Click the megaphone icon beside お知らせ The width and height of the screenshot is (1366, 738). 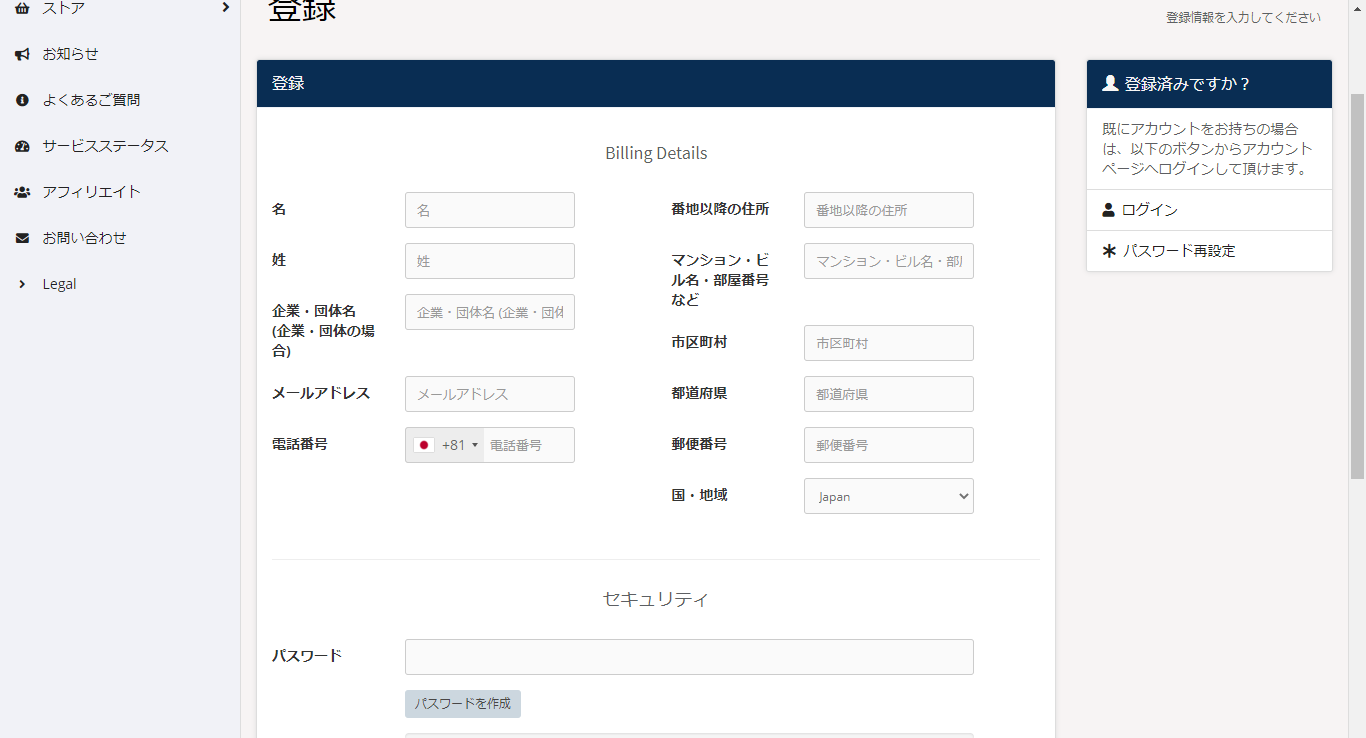point(22,54)
